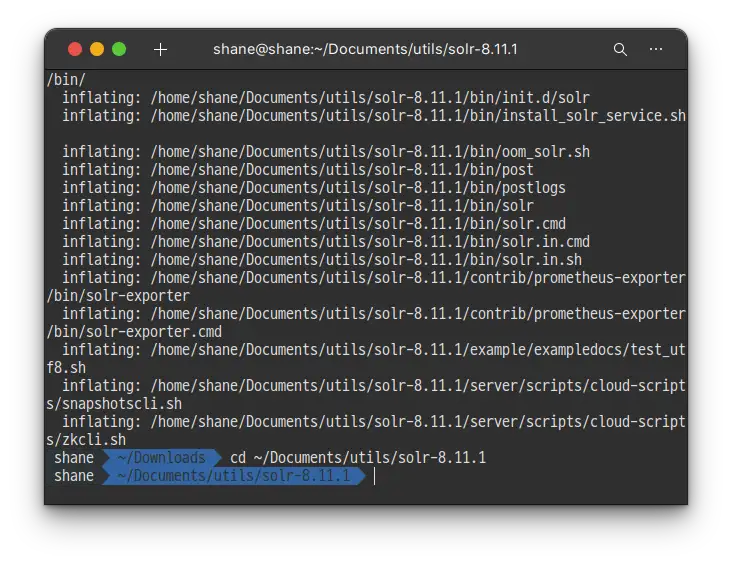This screenshot has height=565, width=732.
Task: Open the three-dots options menu
Action: click(656, 49)
